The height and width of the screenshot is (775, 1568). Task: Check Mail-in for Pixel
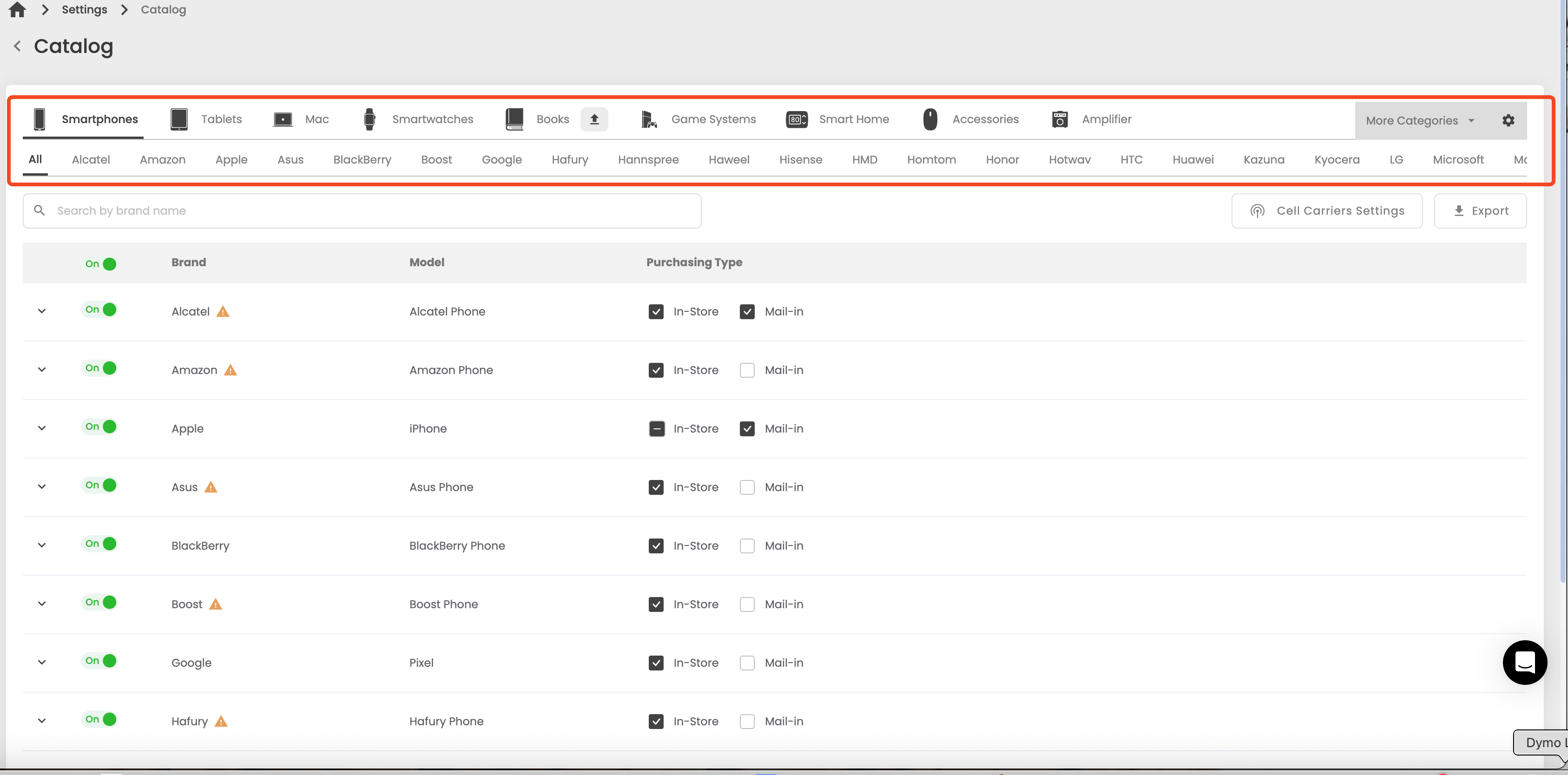(x=747, y=663)
